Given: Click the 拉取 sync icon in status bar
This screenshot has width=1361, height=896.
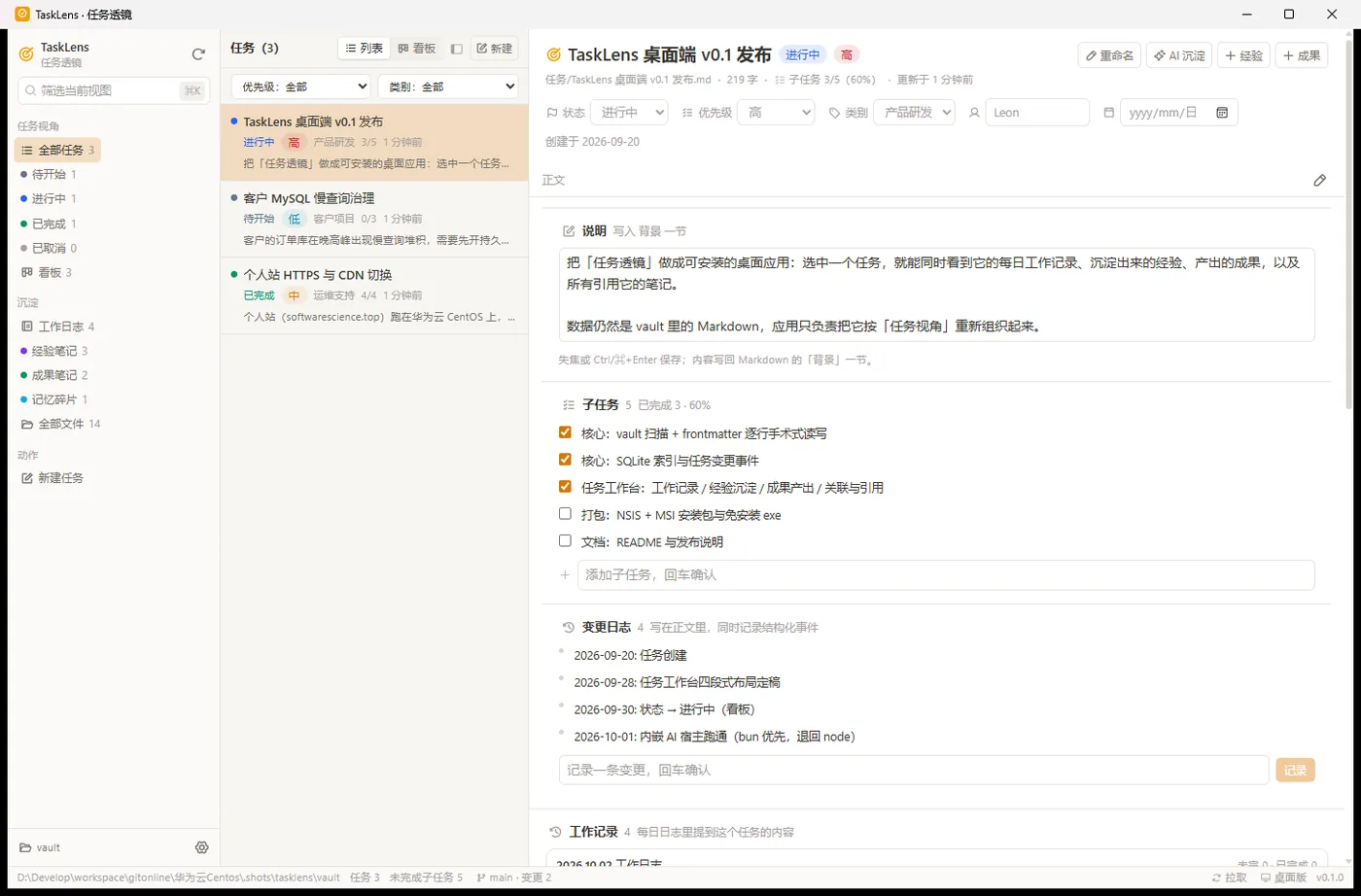Looking at the screenshot, I should point(1229,878).
